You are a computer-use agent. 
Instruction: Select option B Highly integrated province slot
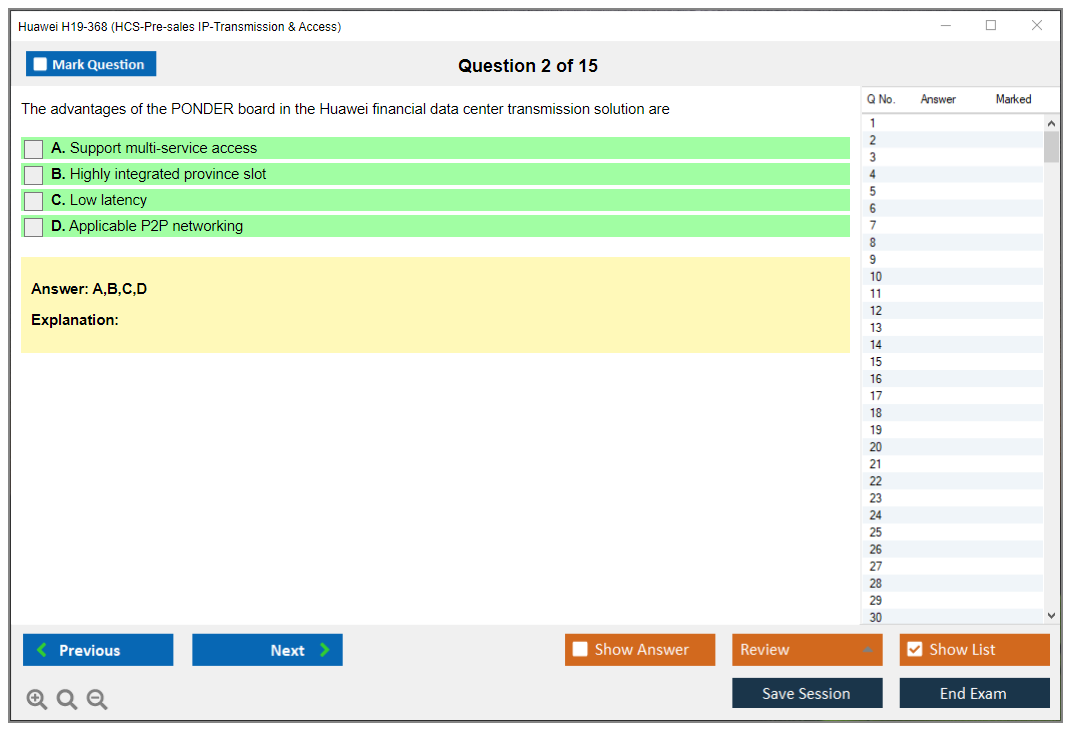34,175
